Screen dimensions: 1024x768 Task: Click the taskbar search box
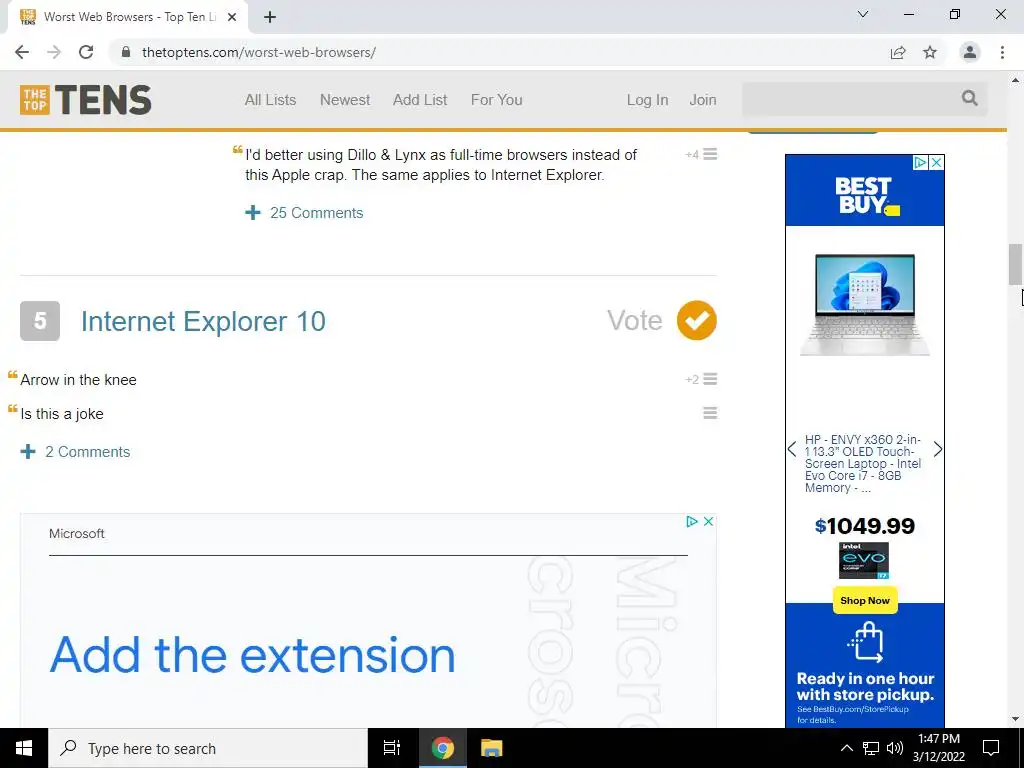208,748
